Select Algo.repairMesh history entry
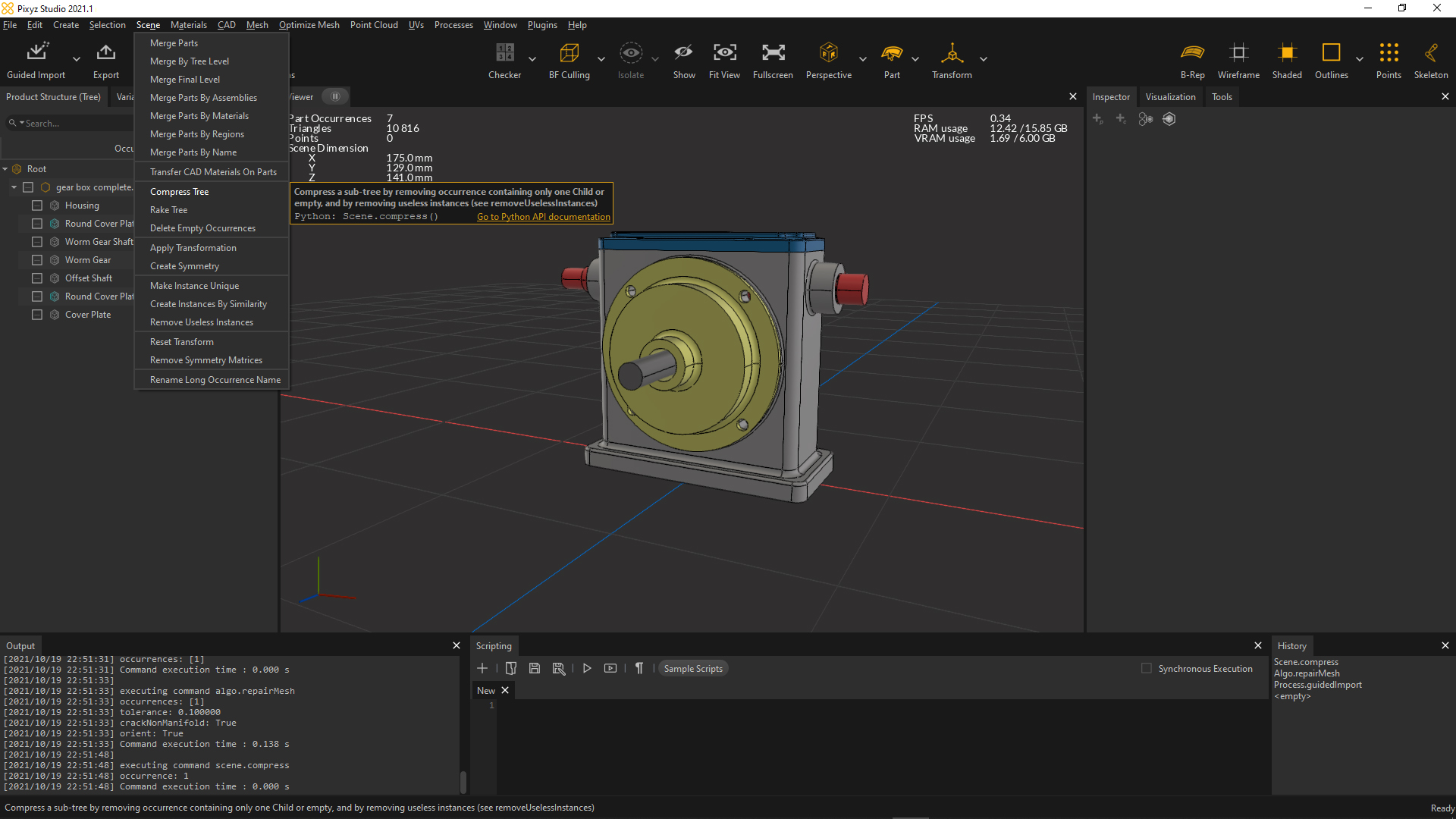 click(1306, 673)
